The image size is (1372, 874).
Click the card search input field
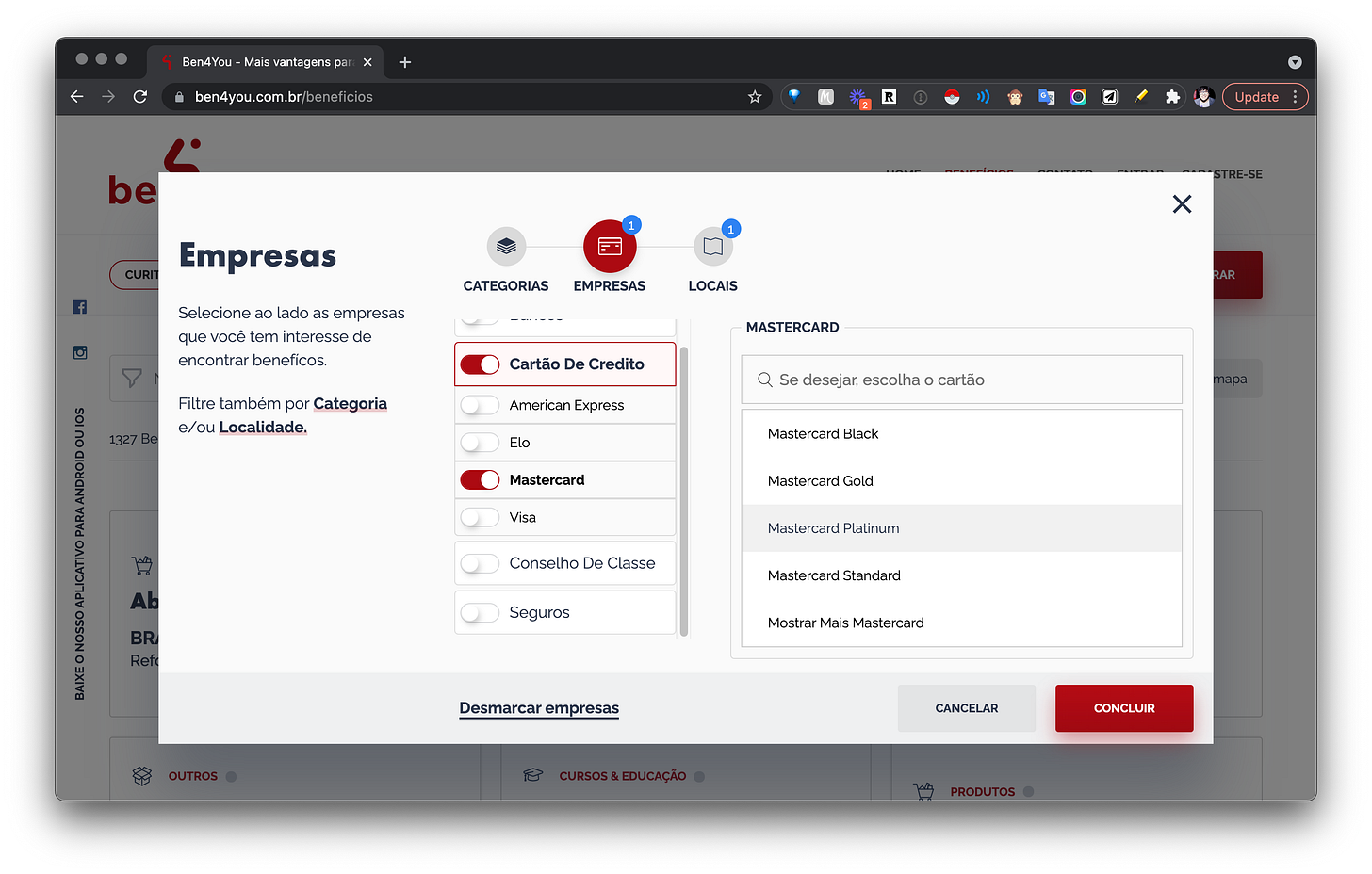962,380
